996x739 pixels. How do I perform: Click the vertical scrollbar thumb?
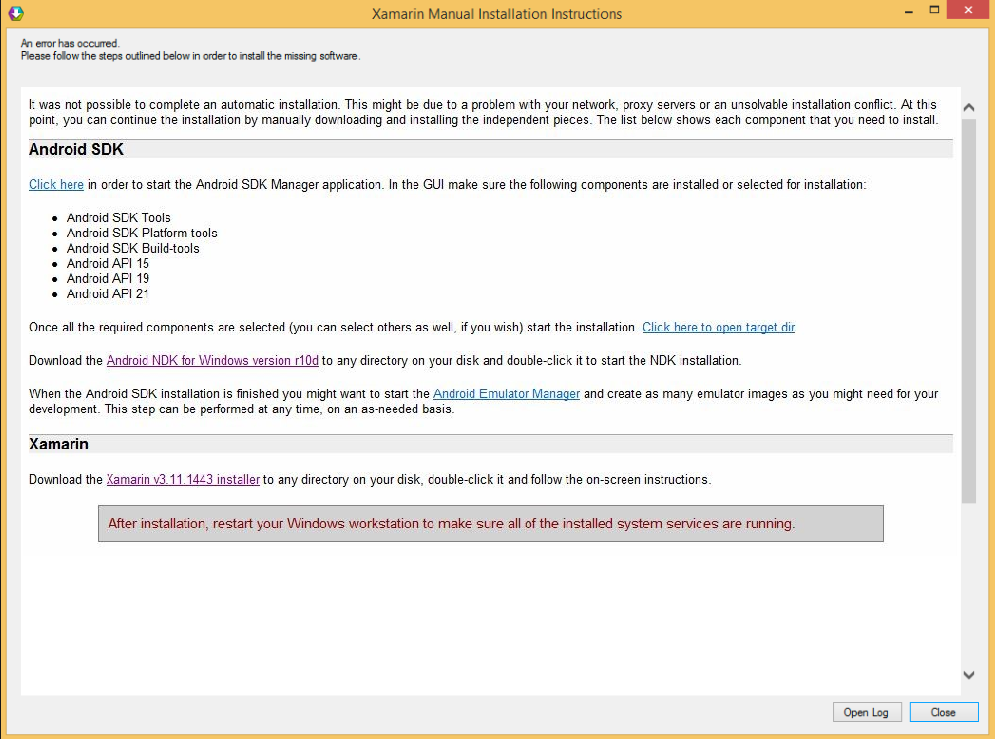click(x=969, y=311)
